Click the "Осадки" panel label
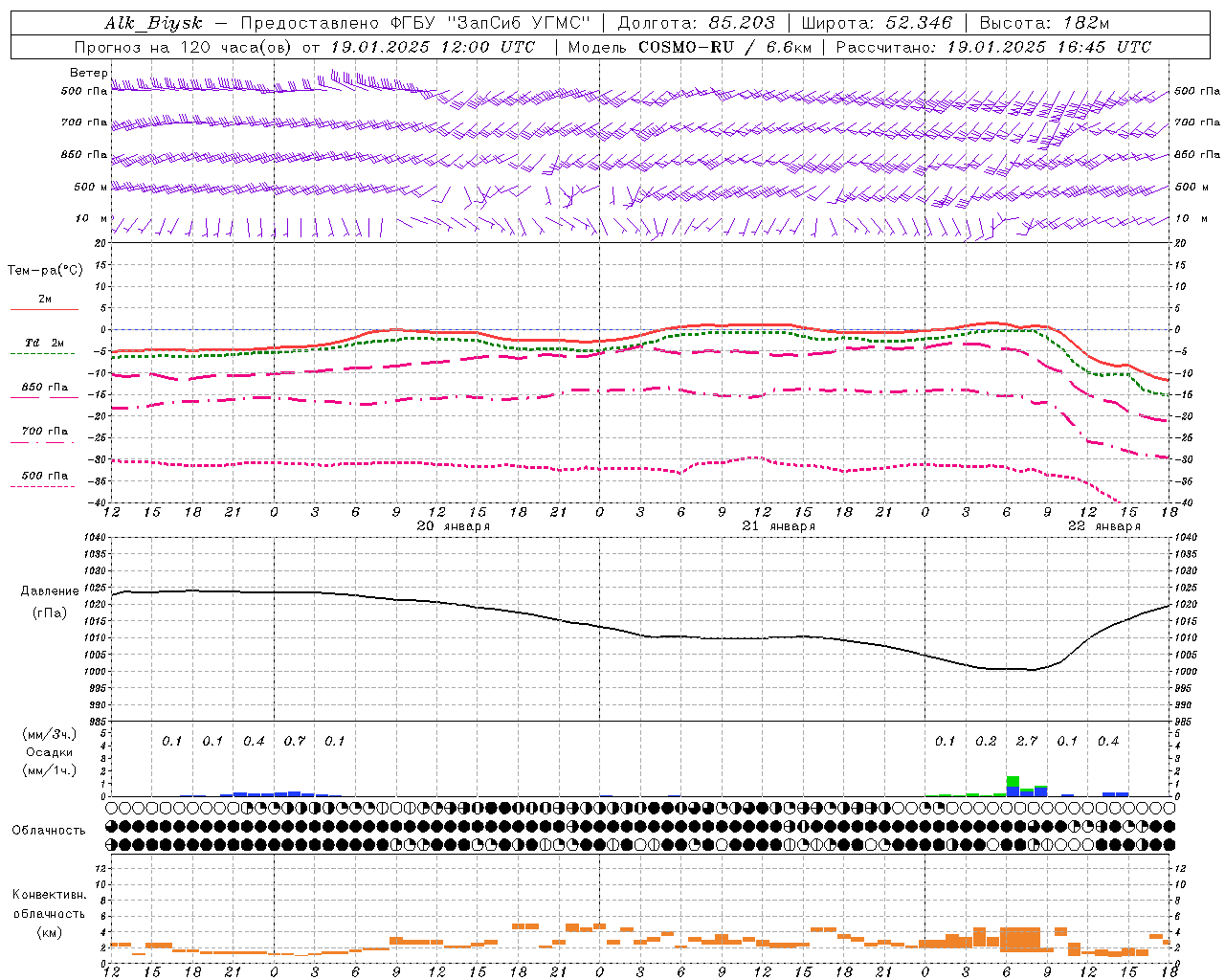Screen dimensions: 1225x980 [x=49, y=752]
